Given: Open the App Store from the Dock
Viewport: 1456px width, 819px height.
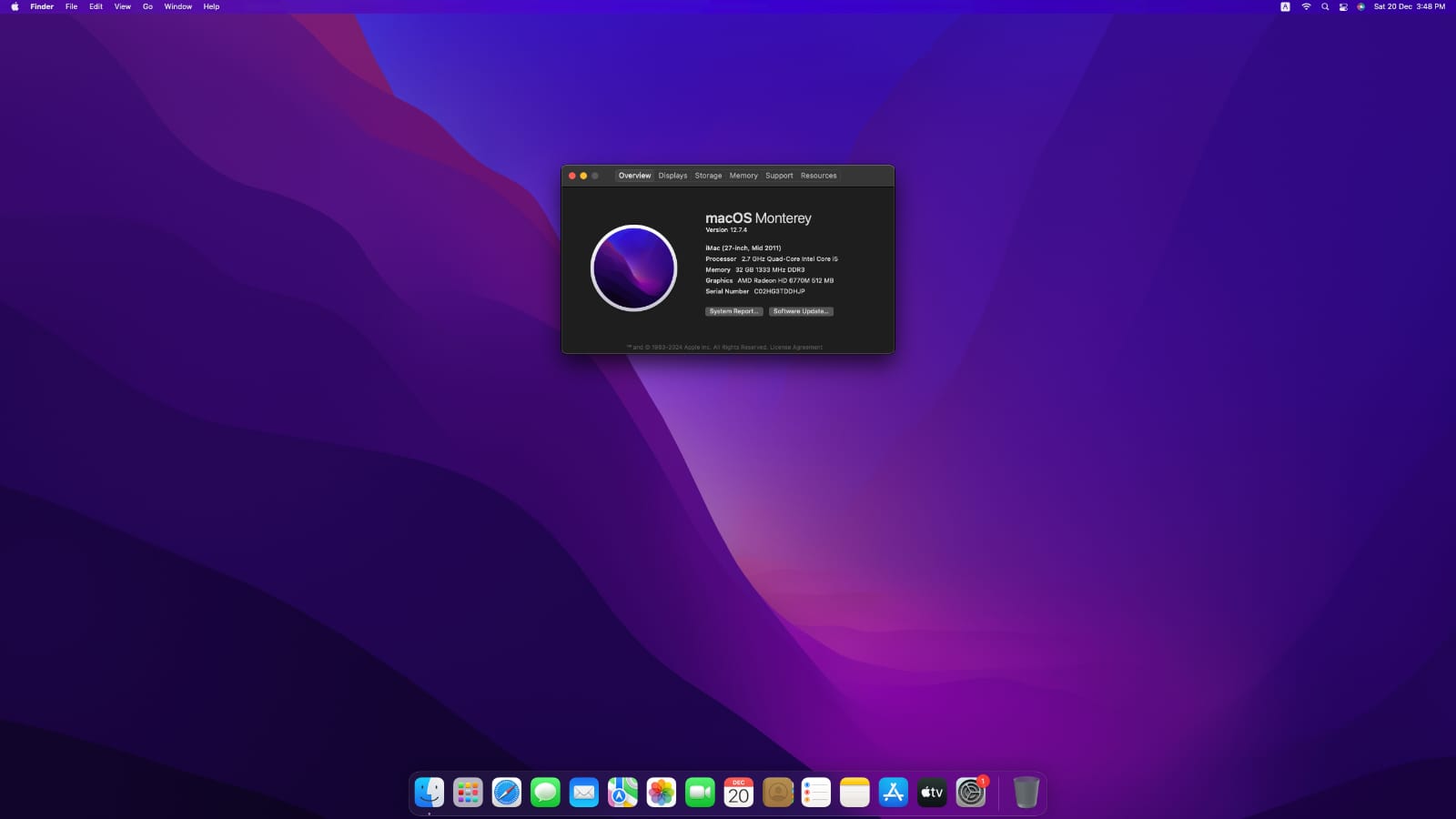Looking at the screenshot, I should pos(894,793).
